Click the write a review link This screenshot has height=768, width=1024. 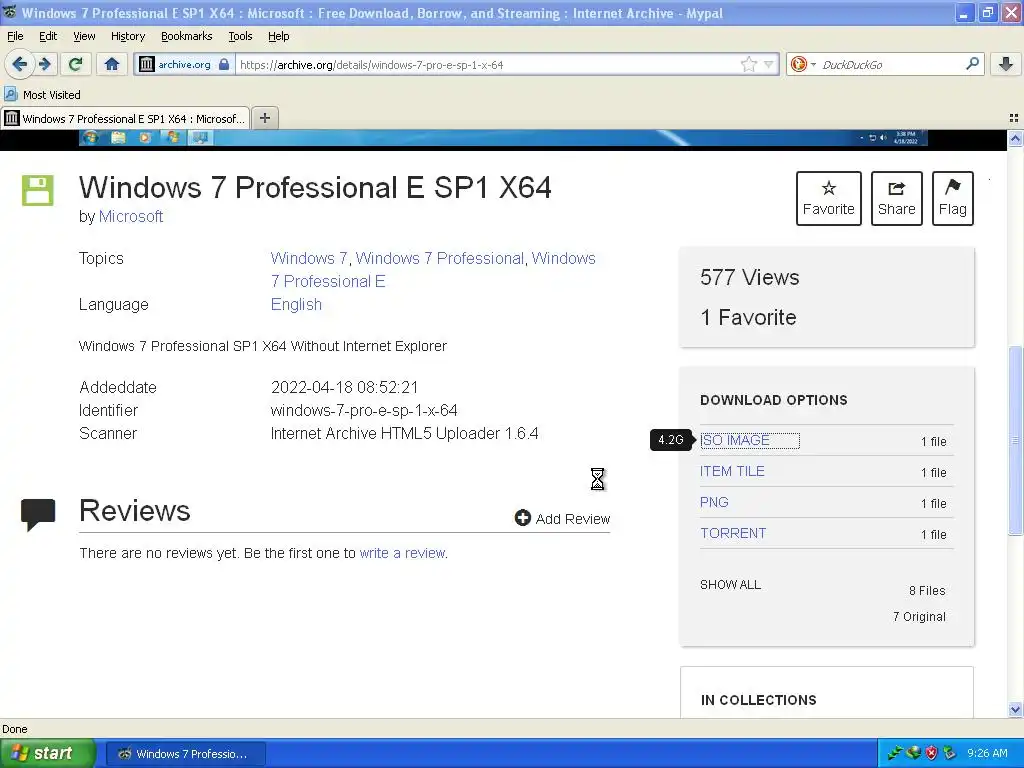(402, 553)
